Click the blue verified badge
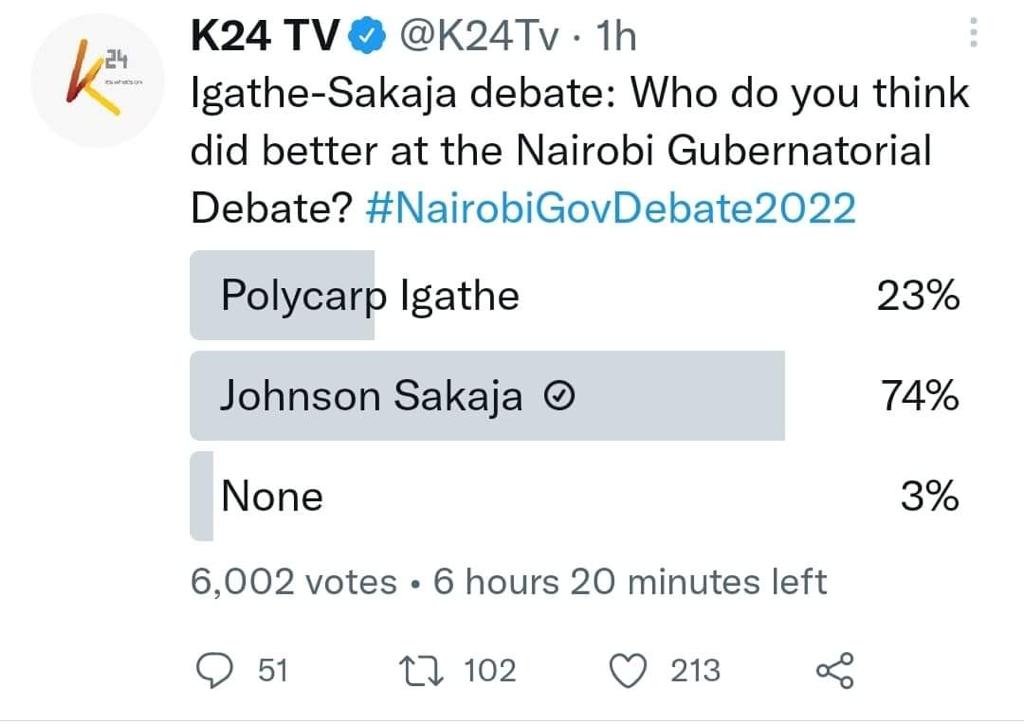1024x725 pixels. [367, 38]
